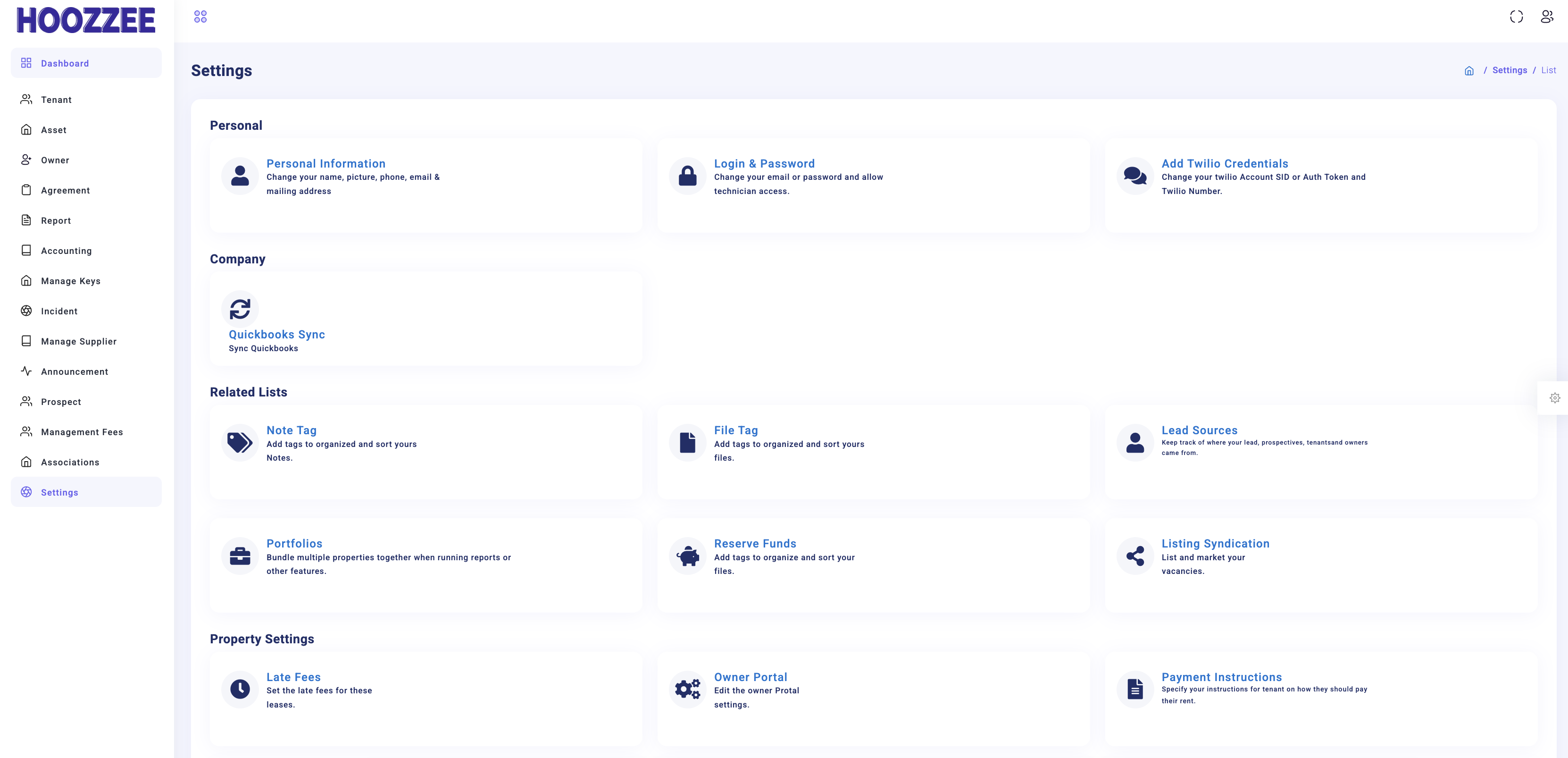Toggle fullscreen mode icon in top bar

click(x=1516, y=17)
